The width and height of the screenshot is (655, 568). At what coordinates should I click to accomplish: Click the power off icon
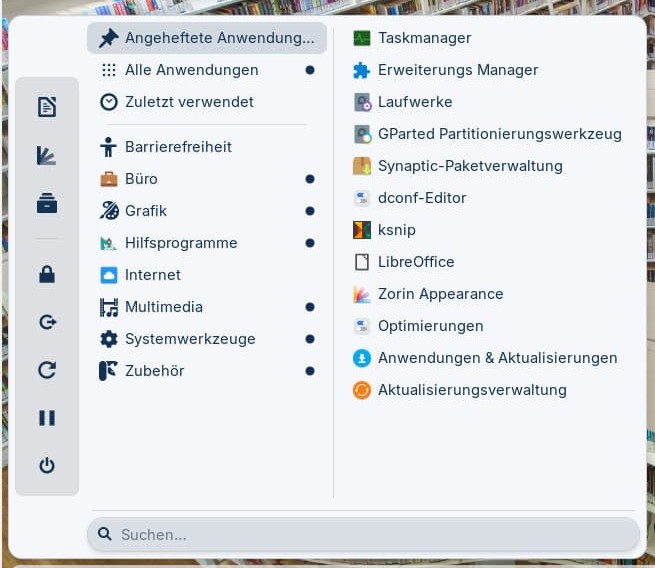47,466
